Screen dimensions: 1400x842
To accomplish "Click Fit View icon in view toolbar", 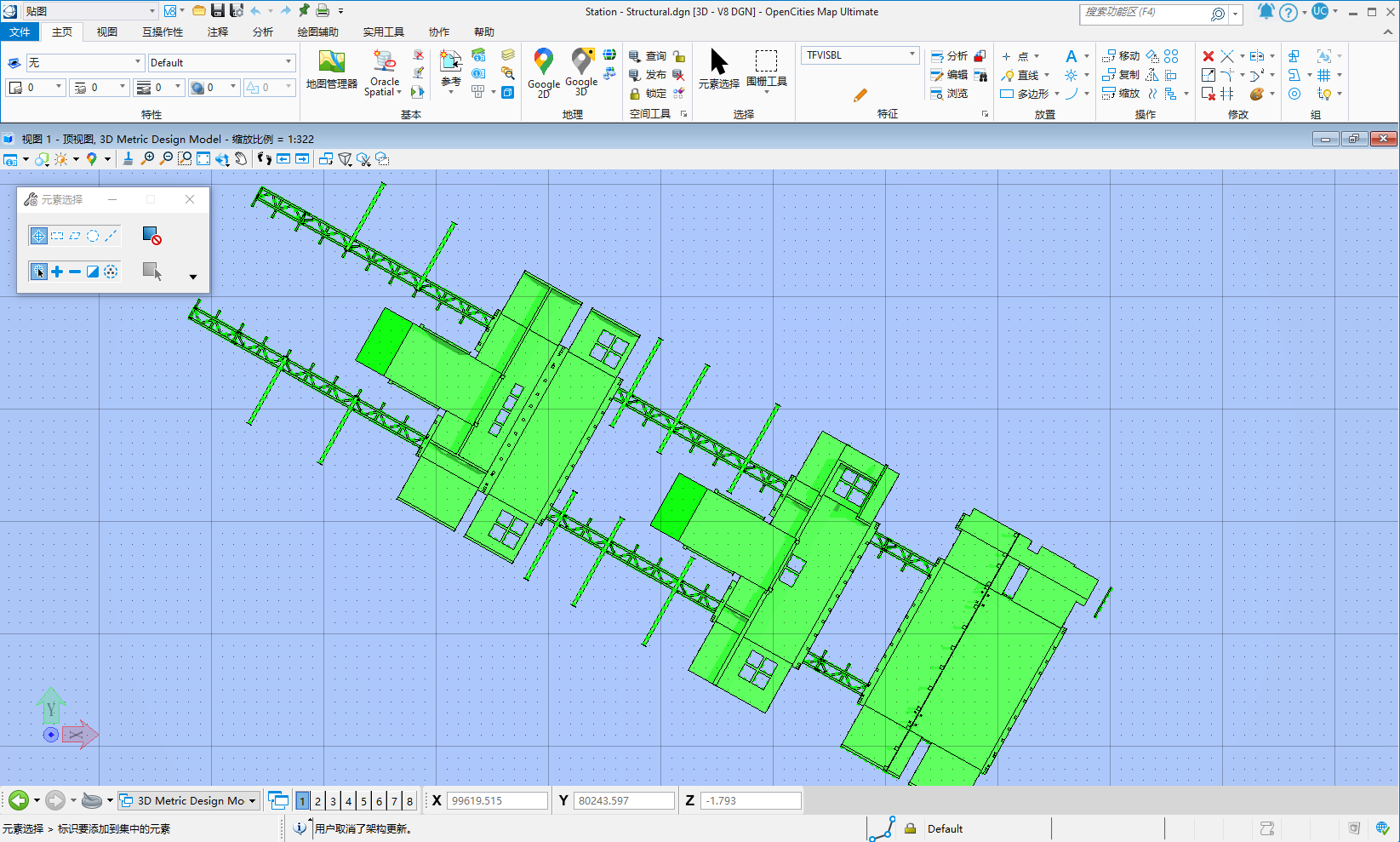I will coord(203,159).
